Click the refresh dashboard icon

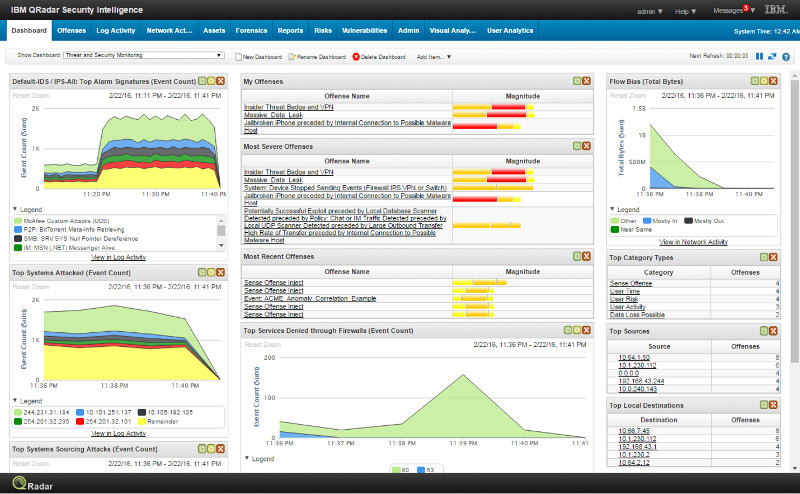772,57
